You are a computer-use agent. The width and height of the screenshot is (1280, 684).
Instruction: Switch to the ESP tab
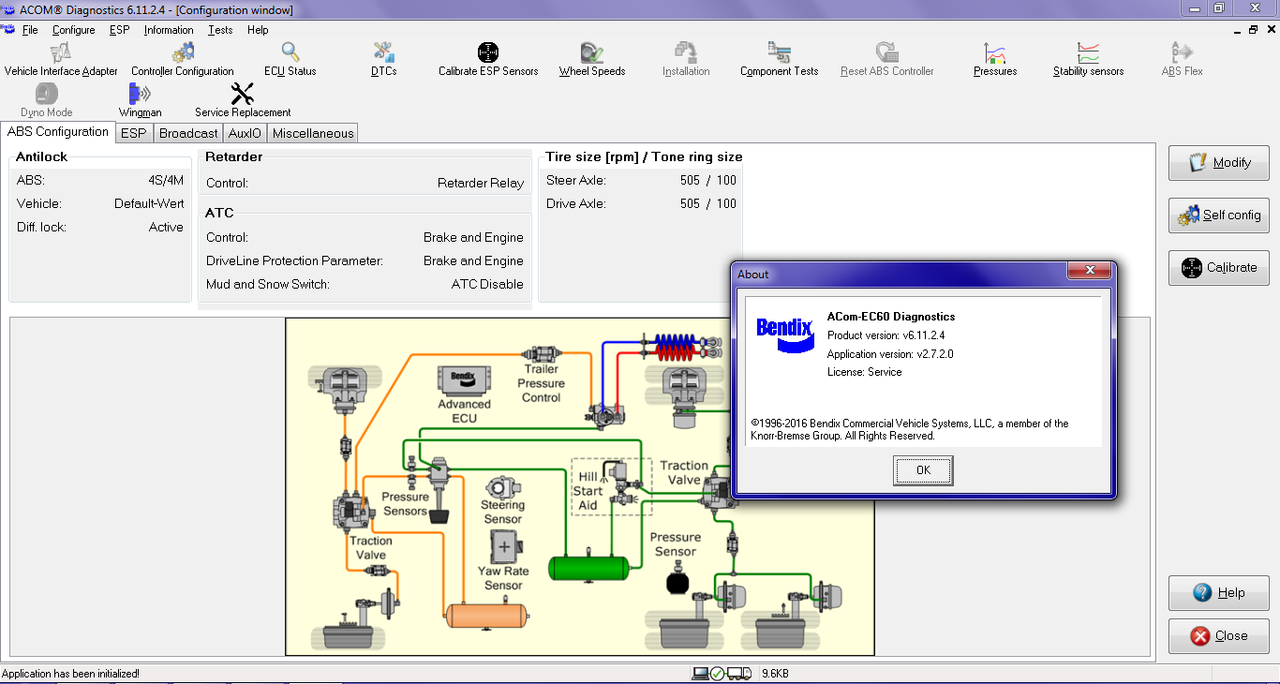(x=133, y=133)
